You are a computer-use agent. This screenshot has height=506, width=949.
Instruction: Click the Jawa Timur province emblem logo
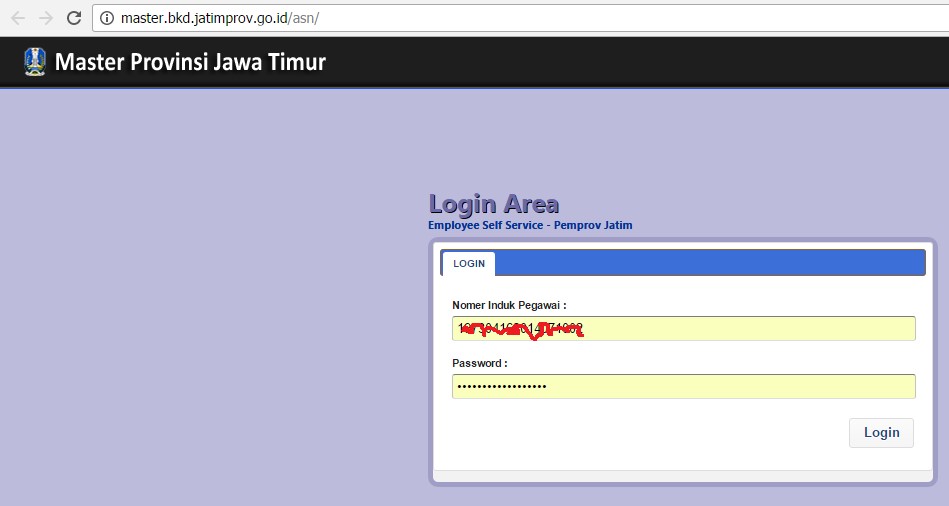pyautogui.click(x=35, y=62)
